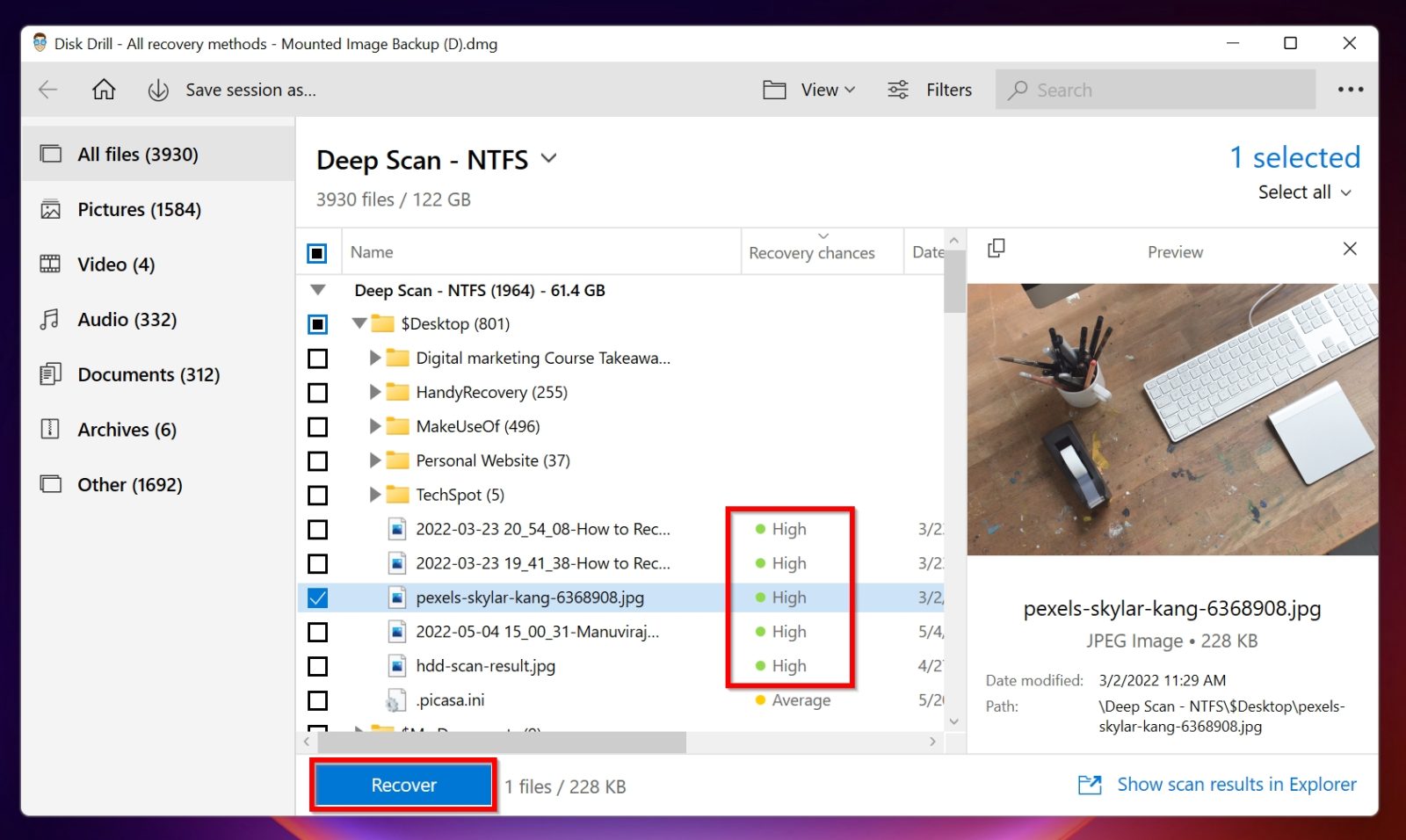This screenshot has width=1406, height=840.
Task: Click Show scan results in Explorer
Action: click(x=1236, y=784)
